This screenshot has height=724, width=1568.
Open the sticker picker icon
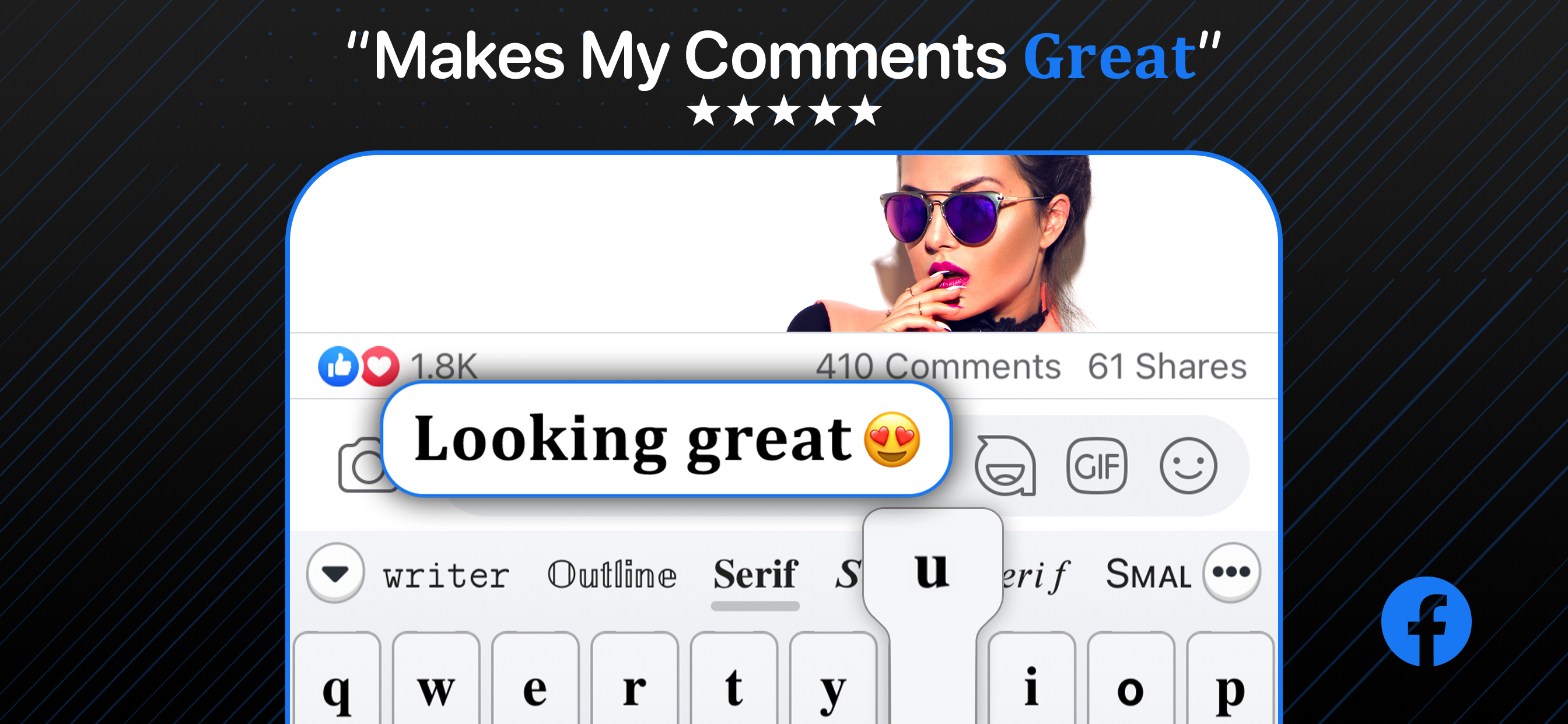point(1005,465)
